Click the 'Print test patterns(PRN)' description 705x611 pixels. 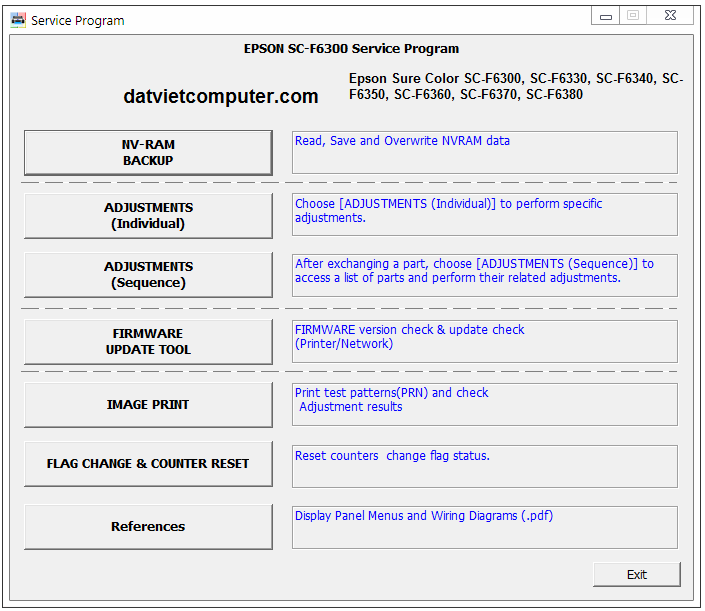coord(392,399)
